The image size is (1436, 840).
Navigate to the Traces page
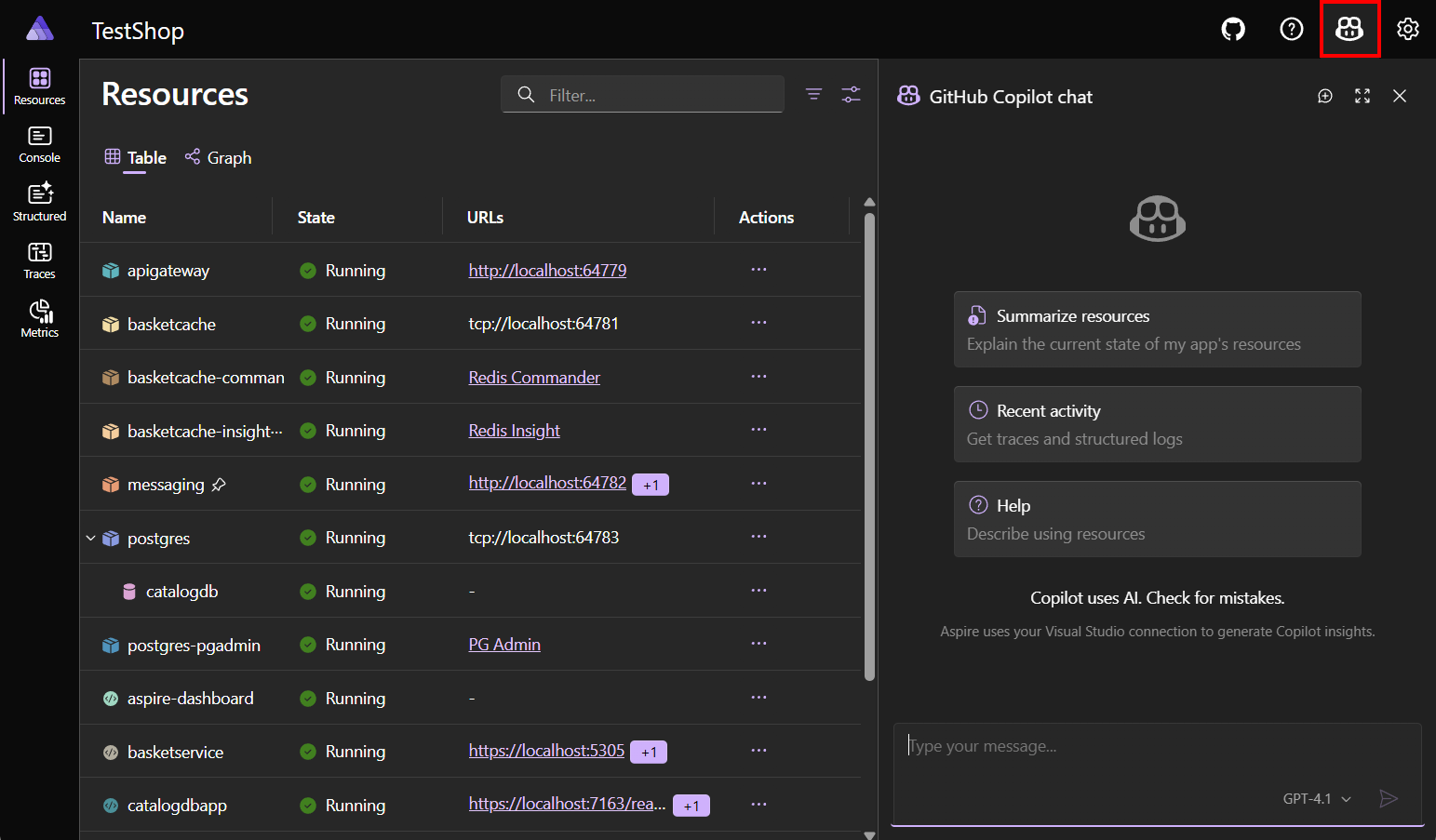tap(38, 259)
